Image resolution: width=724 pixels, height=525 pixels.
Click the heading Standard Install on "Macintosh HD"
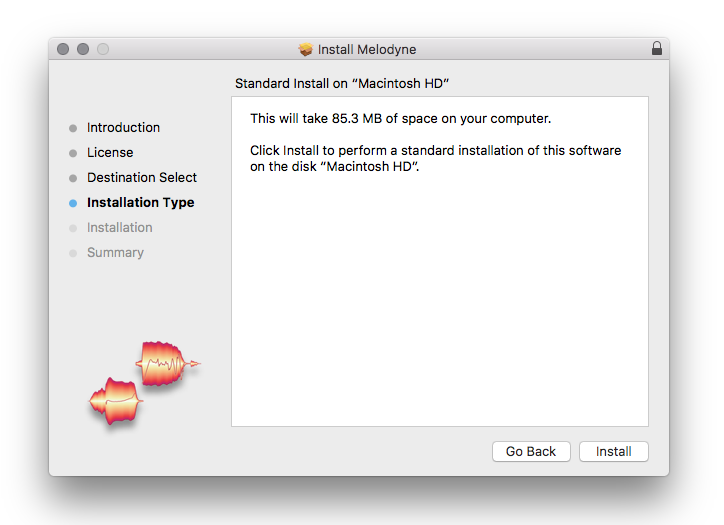(x=342, y=83)
